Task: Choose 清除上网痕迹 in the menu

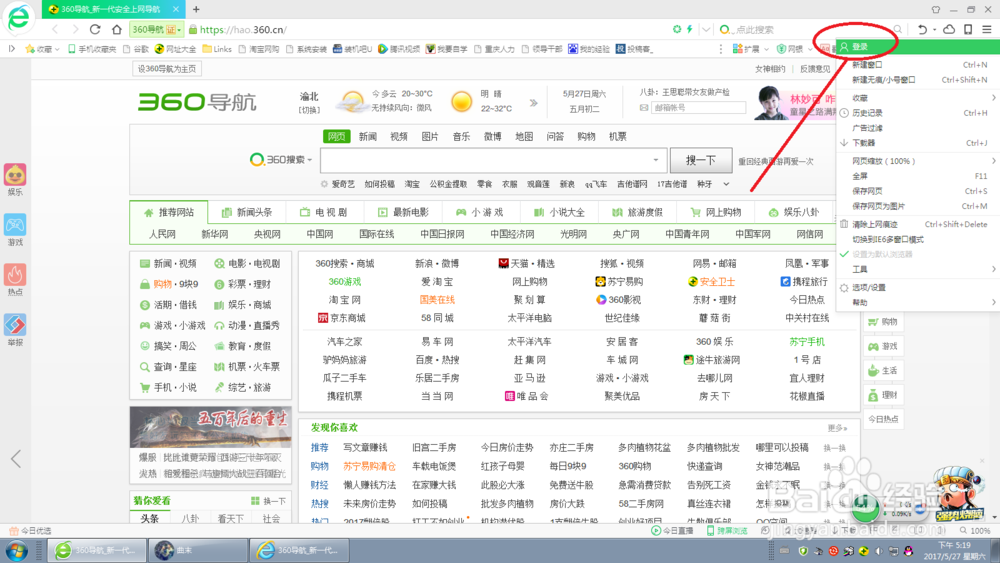Action: (x=916, y=224)
